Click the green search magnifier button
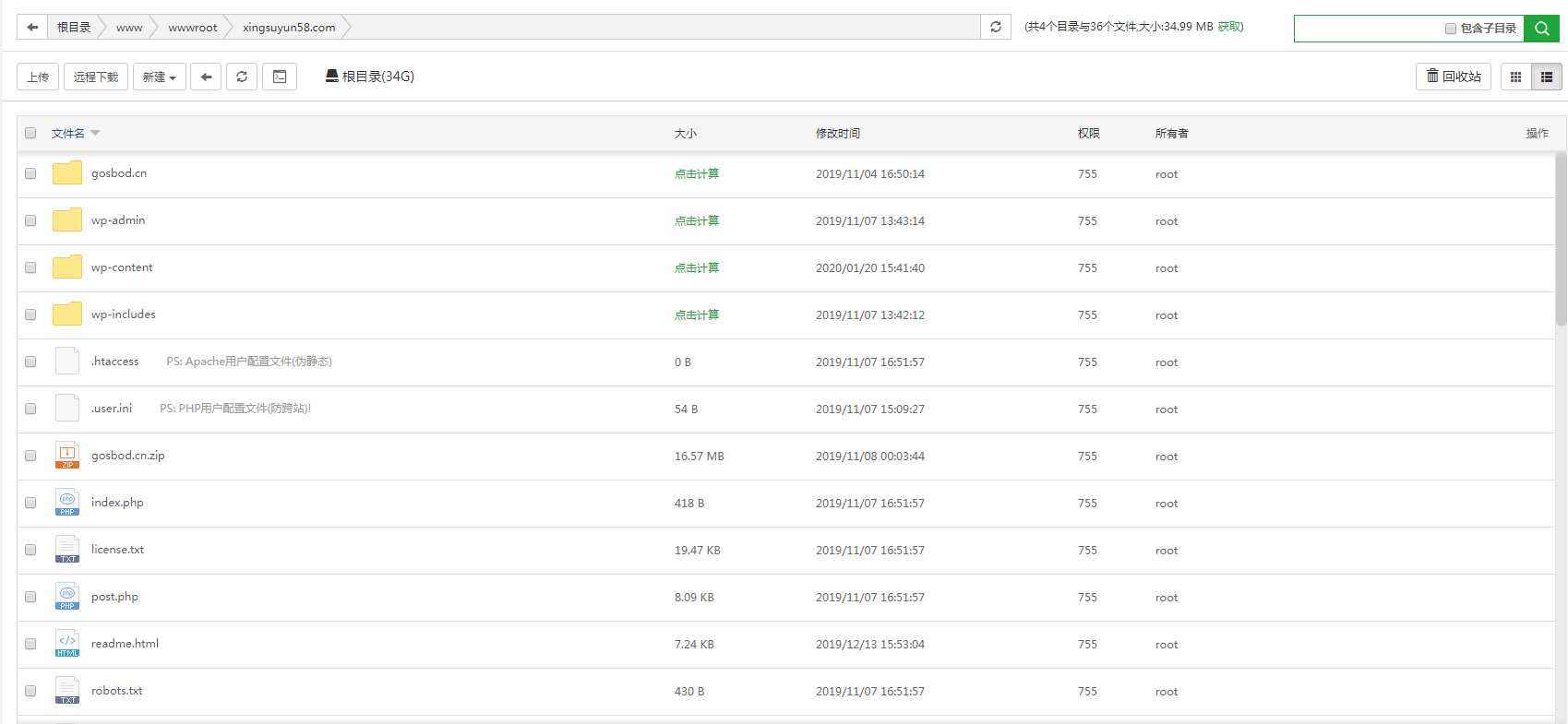Image resolution: width=1568 pixels, height=724 pixels. pos(1541,29)
